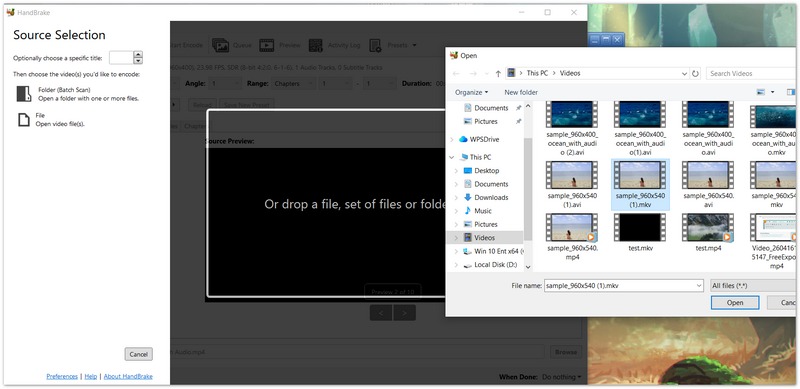Open the Presets dropdown in HandBrake toolbar
Image resolution: width=800 pixels, height=389 pixels.
[393, 45]
